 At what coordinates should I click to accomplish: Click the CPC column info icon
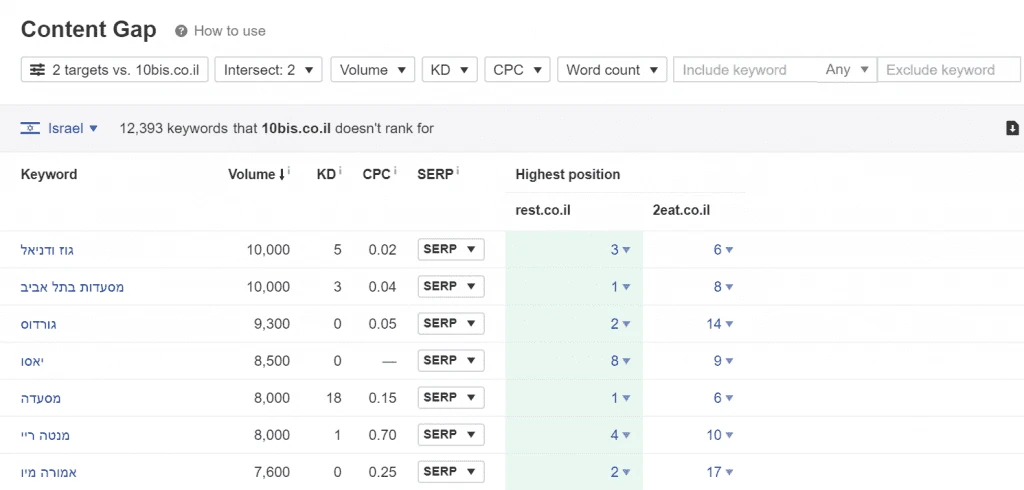(x=395, y=171)
